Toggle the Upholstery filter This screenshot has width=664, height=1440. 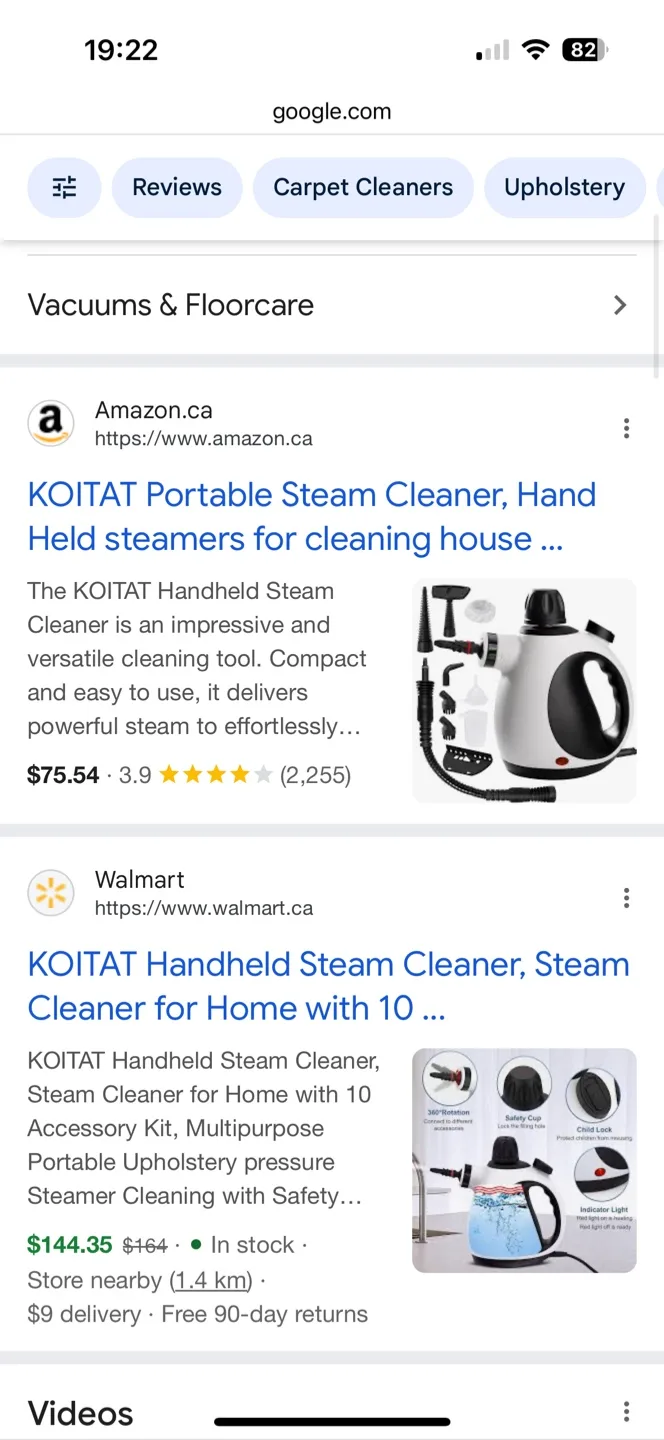[x=564, y=187]
